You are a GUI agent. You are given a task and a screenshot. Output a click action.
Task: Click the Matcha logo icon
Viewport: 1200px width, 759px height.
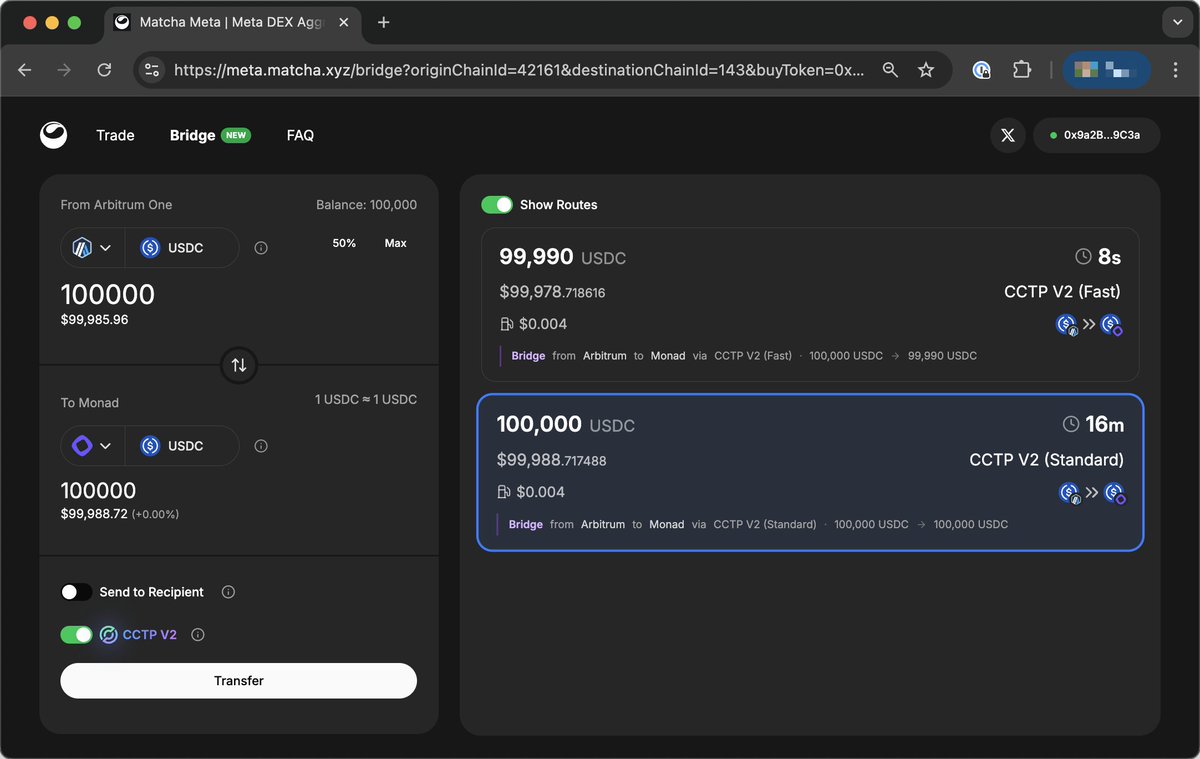pyautogui.click(x=54, y=135)
